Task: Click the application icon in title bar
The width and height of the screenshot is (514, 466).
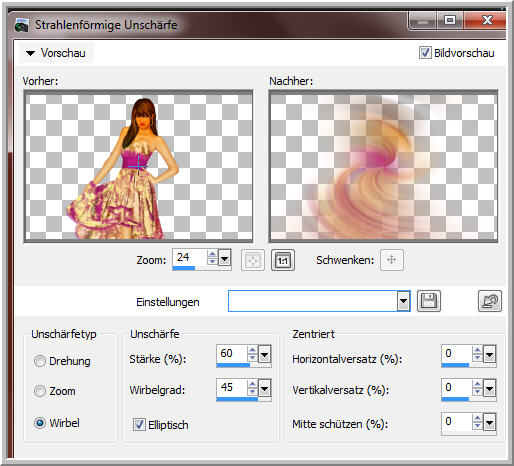Action: pyautogui.click(x=22, y=25)
